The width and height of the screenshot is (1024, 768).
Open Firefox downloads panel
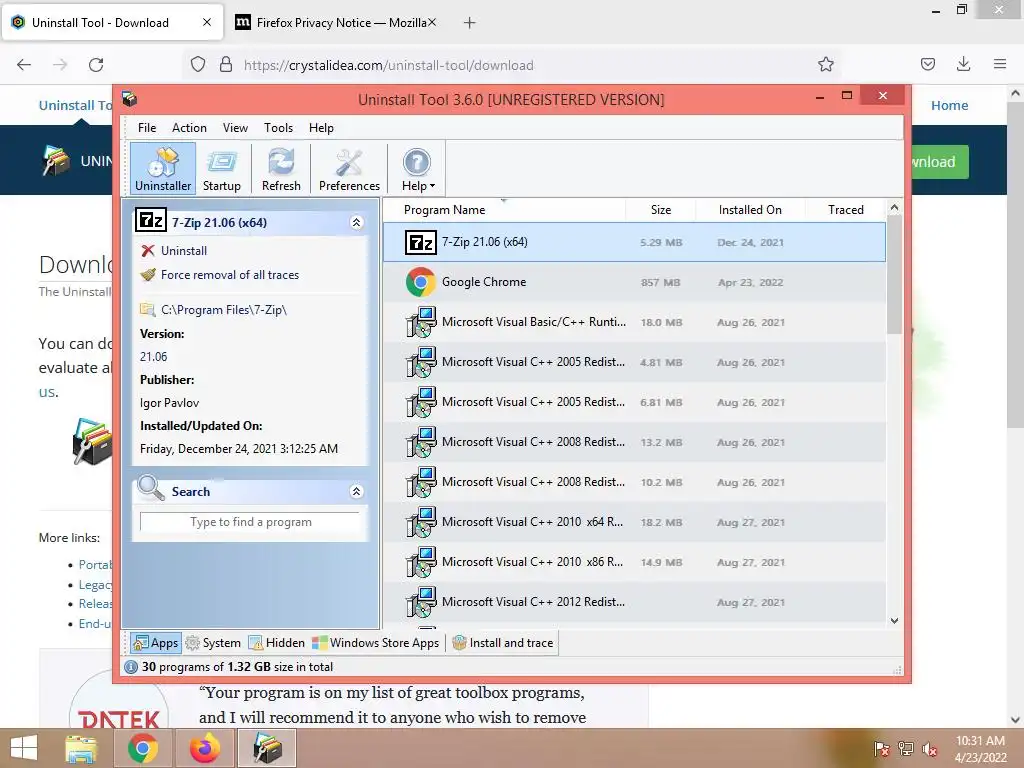[x=963, y=64]
